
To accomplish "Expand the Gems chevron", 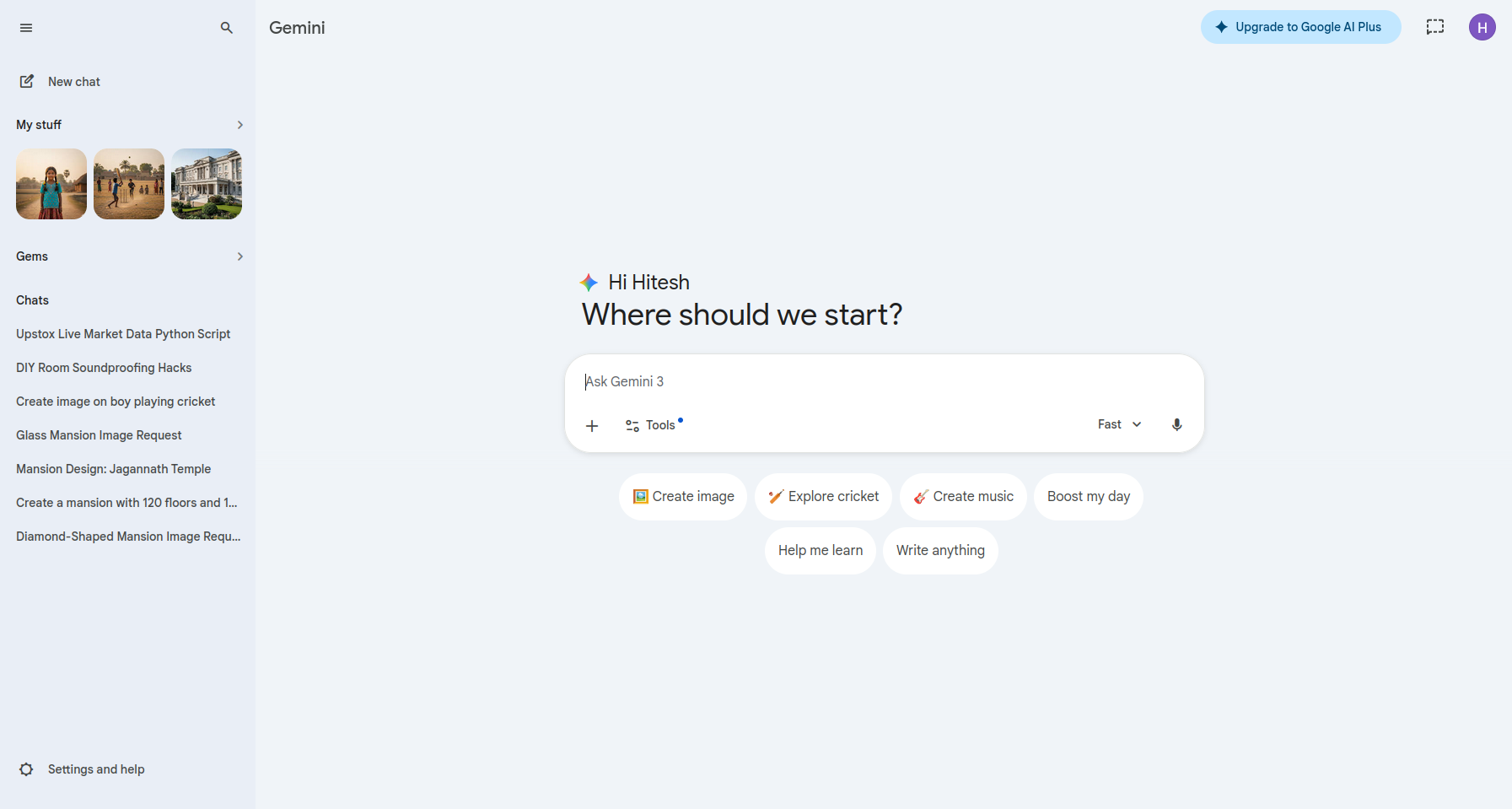I will point(240,256).
